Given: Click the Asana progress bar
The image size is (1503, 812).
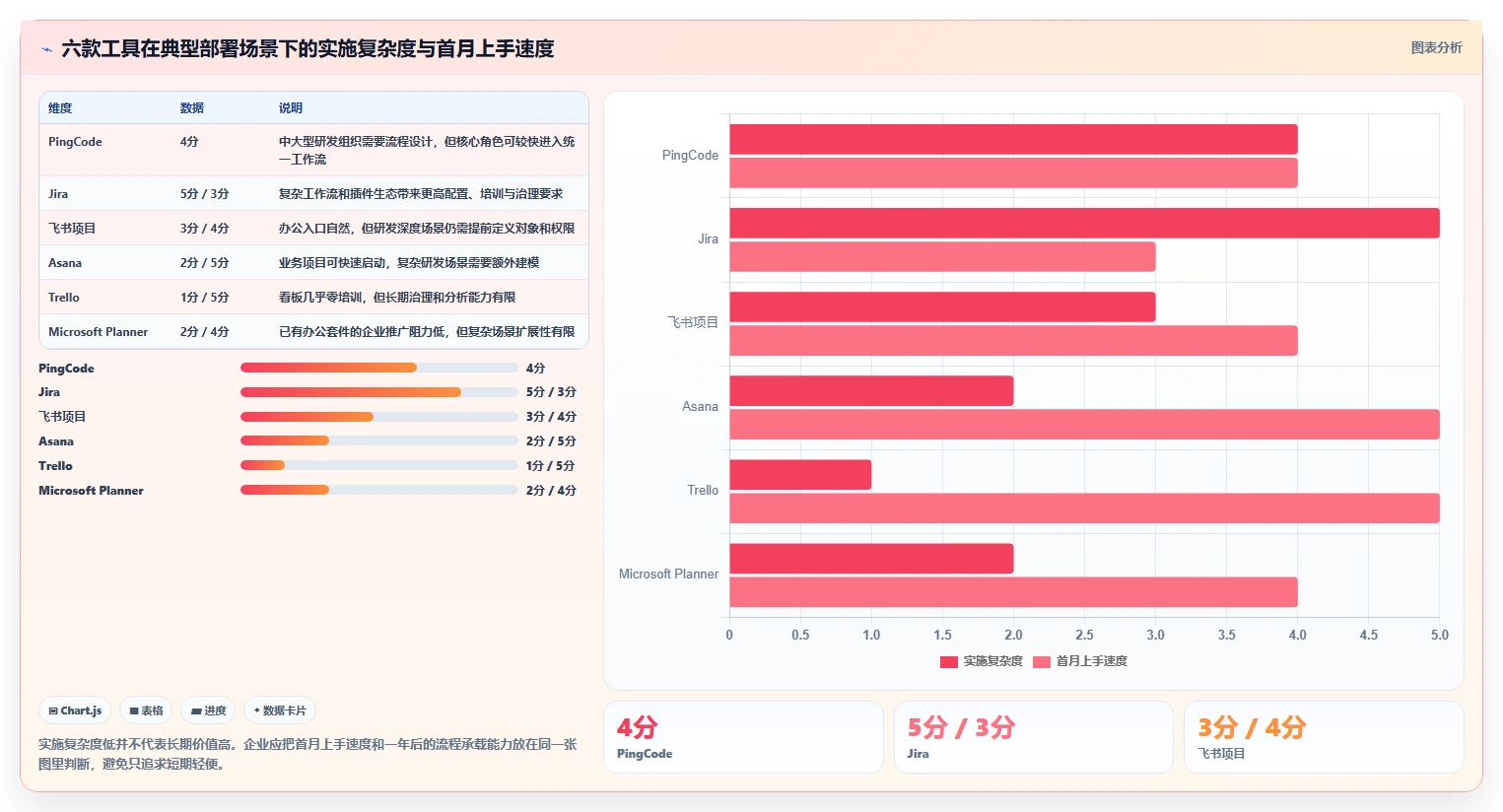Looking at the screenshot, I should tap(379, 440).
